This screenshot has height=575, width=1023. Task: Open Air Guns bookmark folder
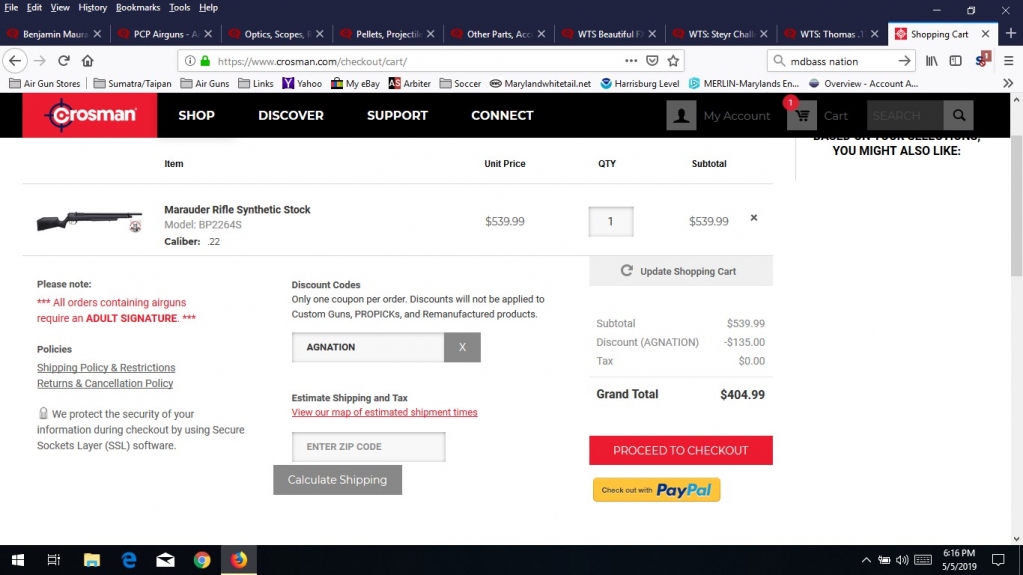click(x=205, y=84)
